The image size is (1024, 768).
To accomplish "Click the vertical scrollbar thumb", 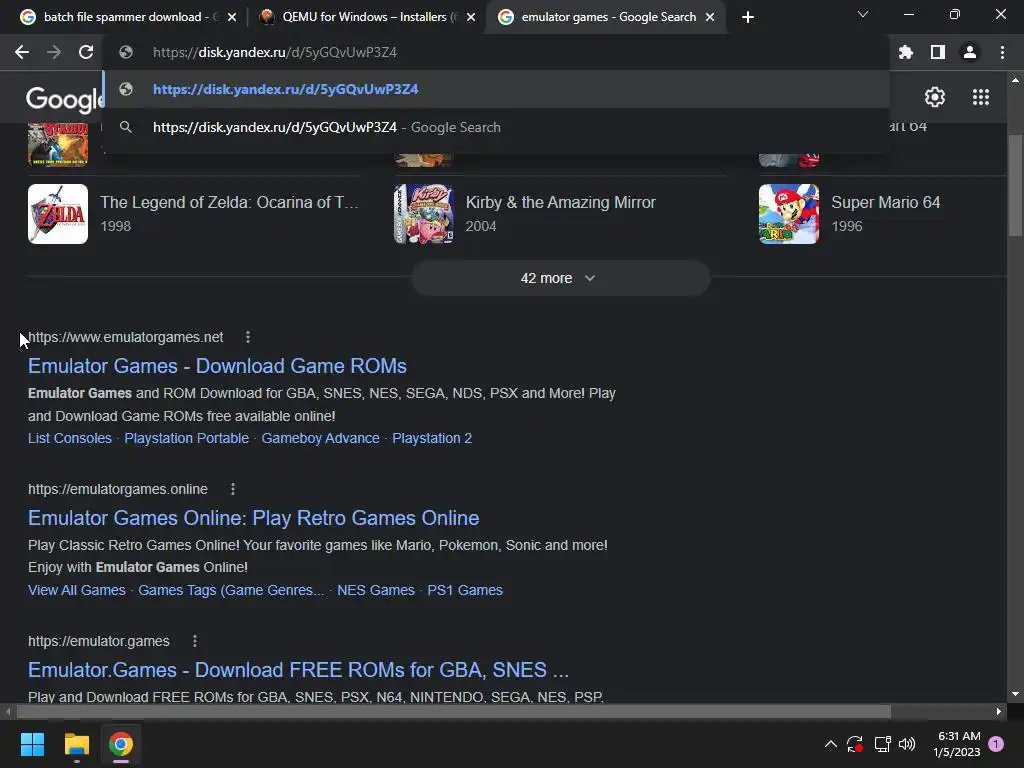I will coord(1015,185).
